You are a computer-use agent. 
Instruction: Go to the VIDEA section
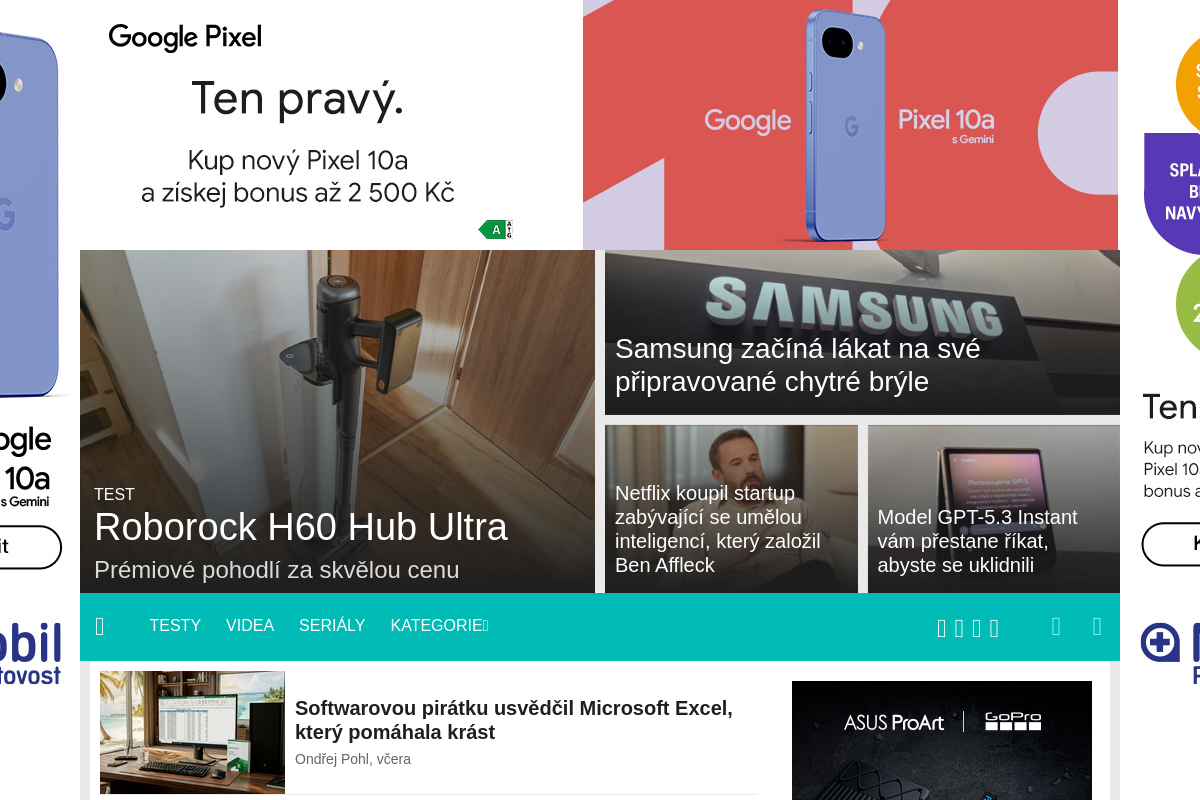pyautogui.click(x=250, y=625)
